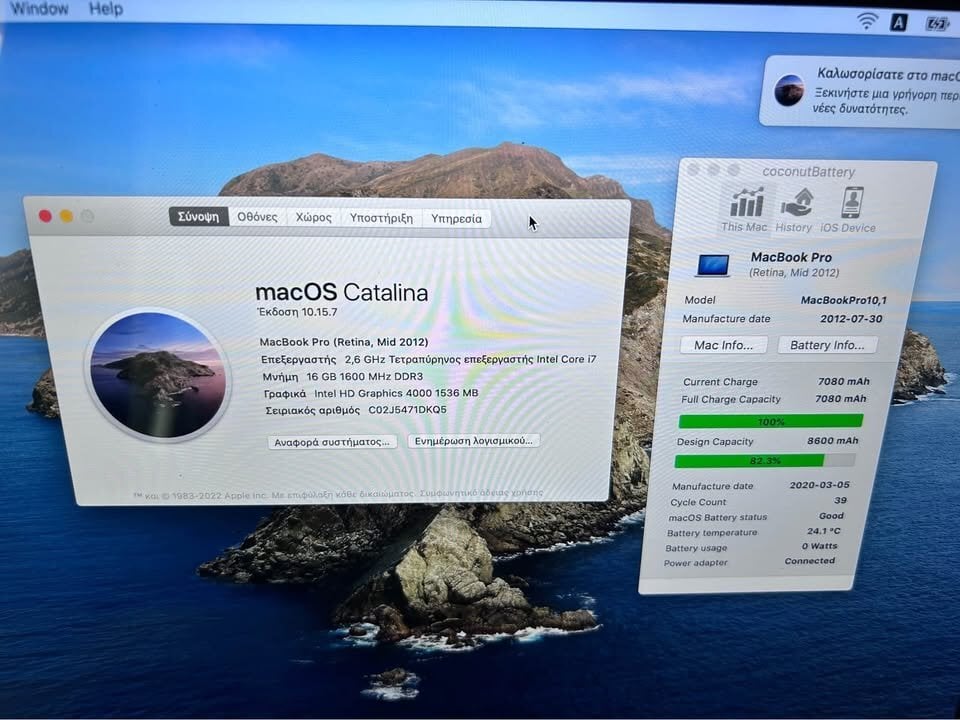Open iOS Device view in coconutBattery
960x720 pixels.
tap(849, 210)
